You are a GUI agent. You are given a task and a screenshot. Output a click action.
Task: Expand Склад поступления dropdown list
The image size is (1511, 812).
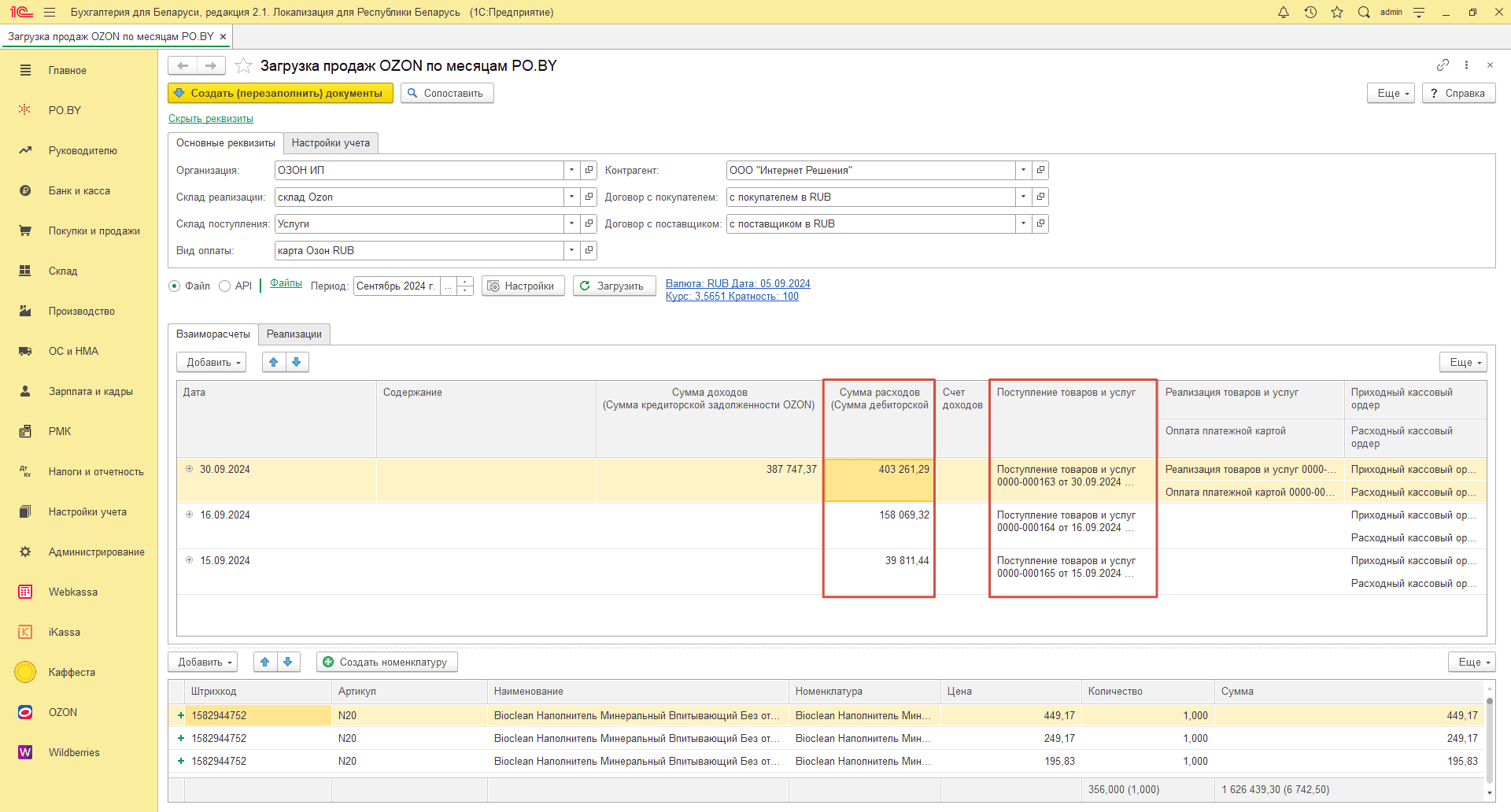pos(572,223)
